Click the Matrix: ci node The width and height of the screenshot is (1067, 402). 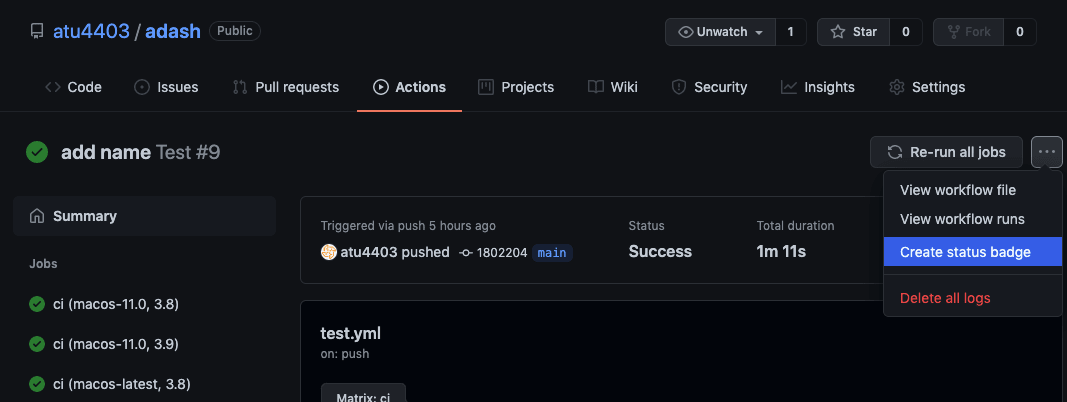point(363,394)
